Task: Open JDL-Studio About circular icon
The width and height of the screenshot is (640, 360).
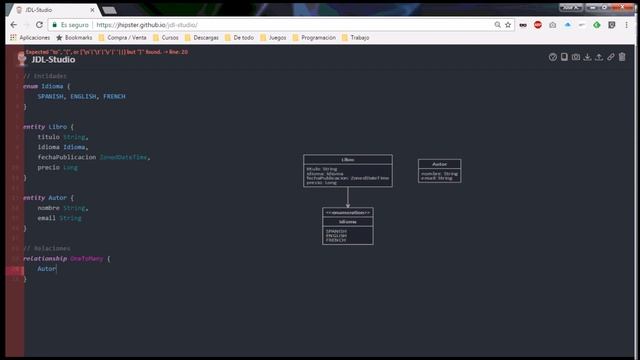Action: (553, 57)
